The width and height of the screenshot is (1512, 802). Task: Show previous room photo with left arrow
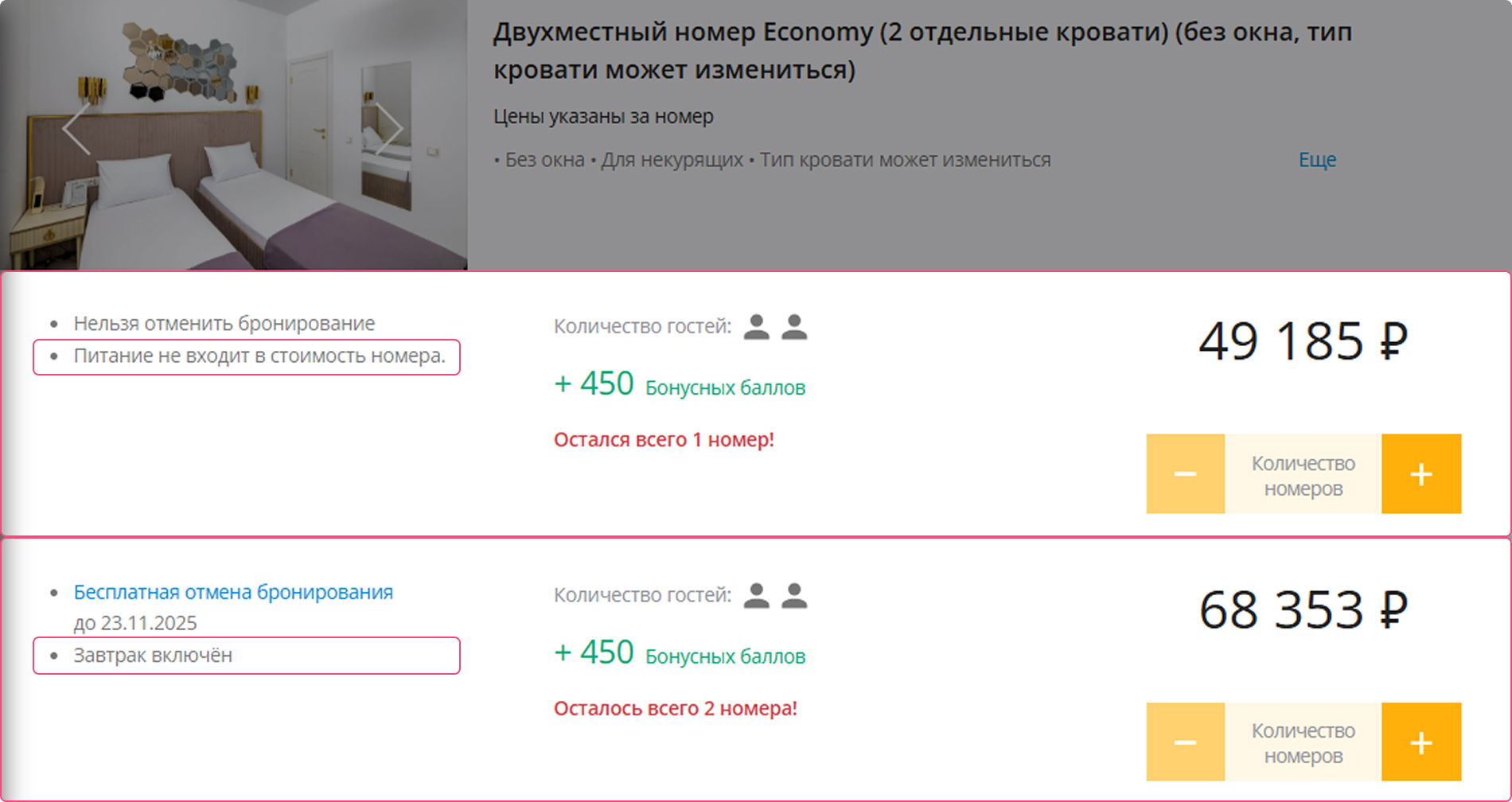76,129
